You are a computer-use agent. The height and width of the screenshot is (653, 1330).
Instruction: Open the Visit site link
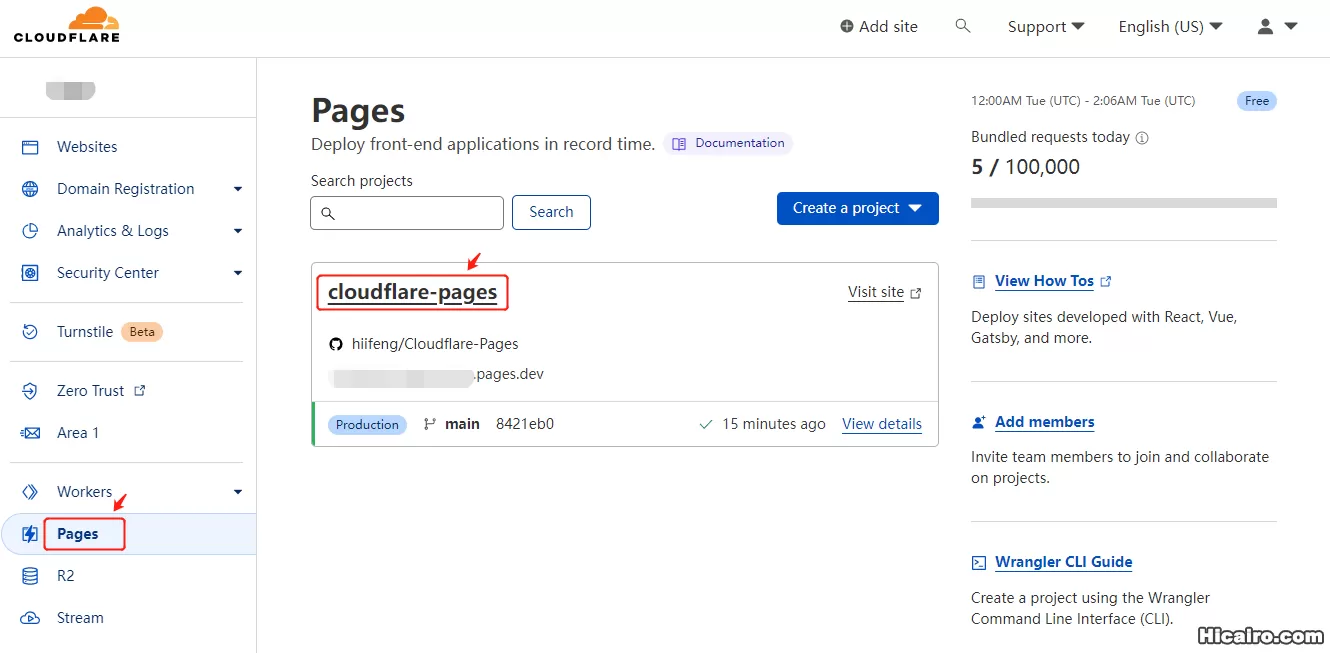pos(878,292)
